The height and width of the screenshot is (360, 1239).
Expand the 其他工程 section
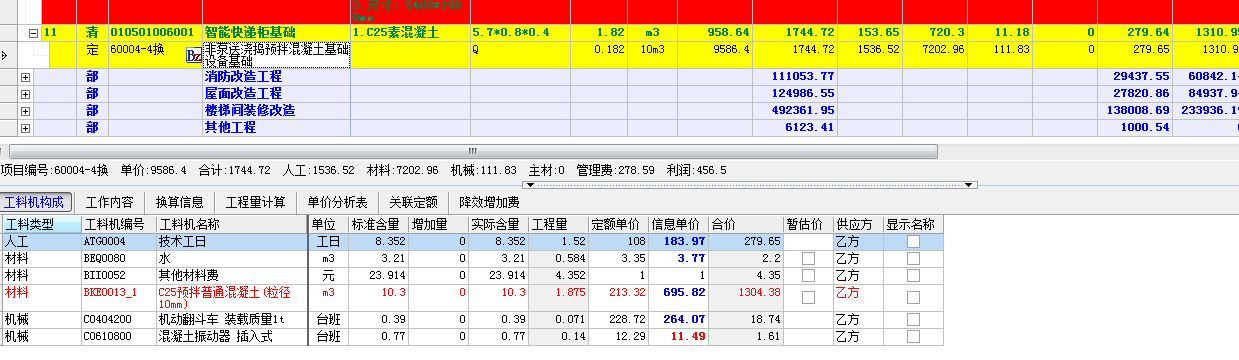[26, 128]
